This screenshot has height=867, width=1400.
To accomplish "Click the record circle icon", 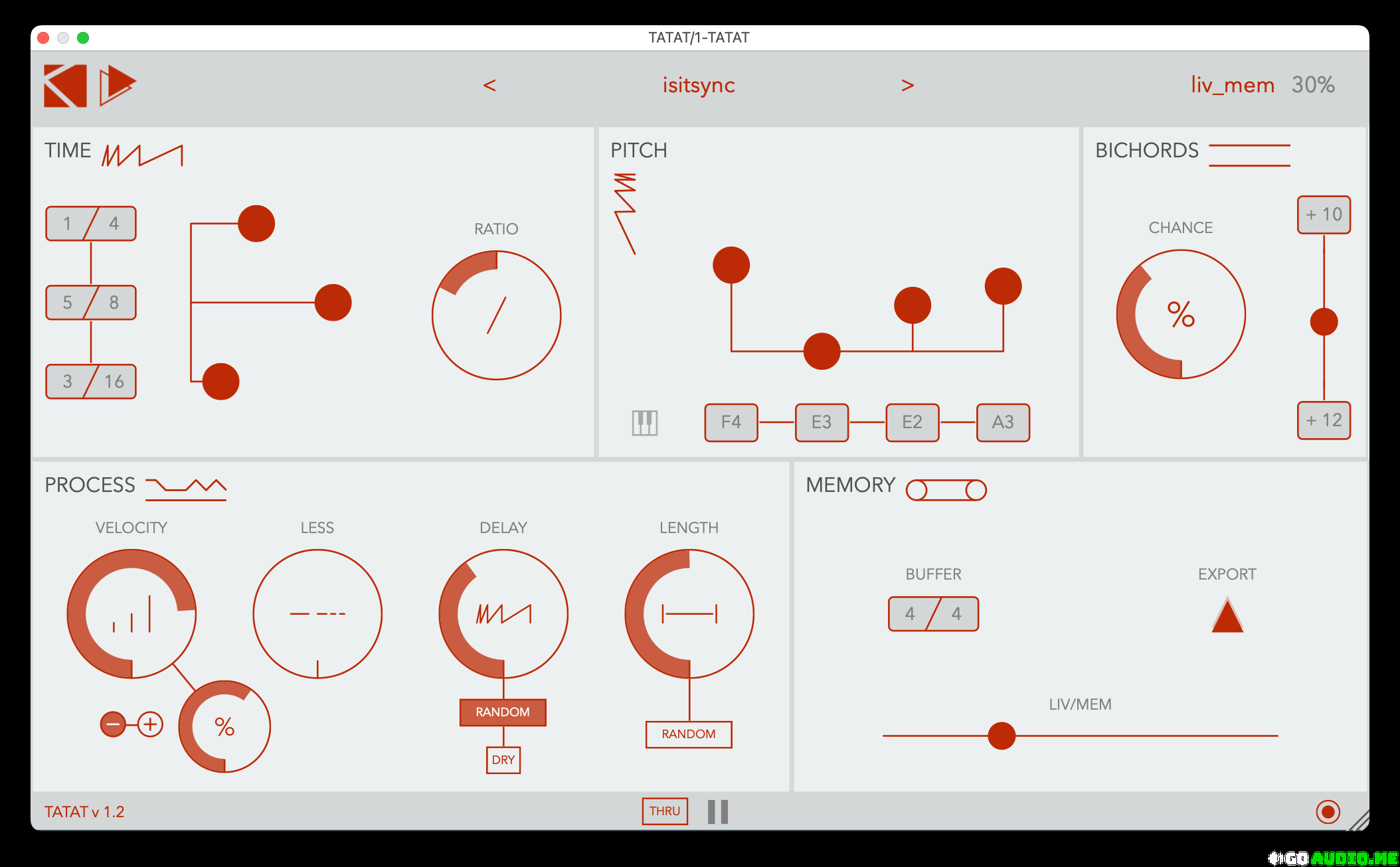I will (1328, 811).
